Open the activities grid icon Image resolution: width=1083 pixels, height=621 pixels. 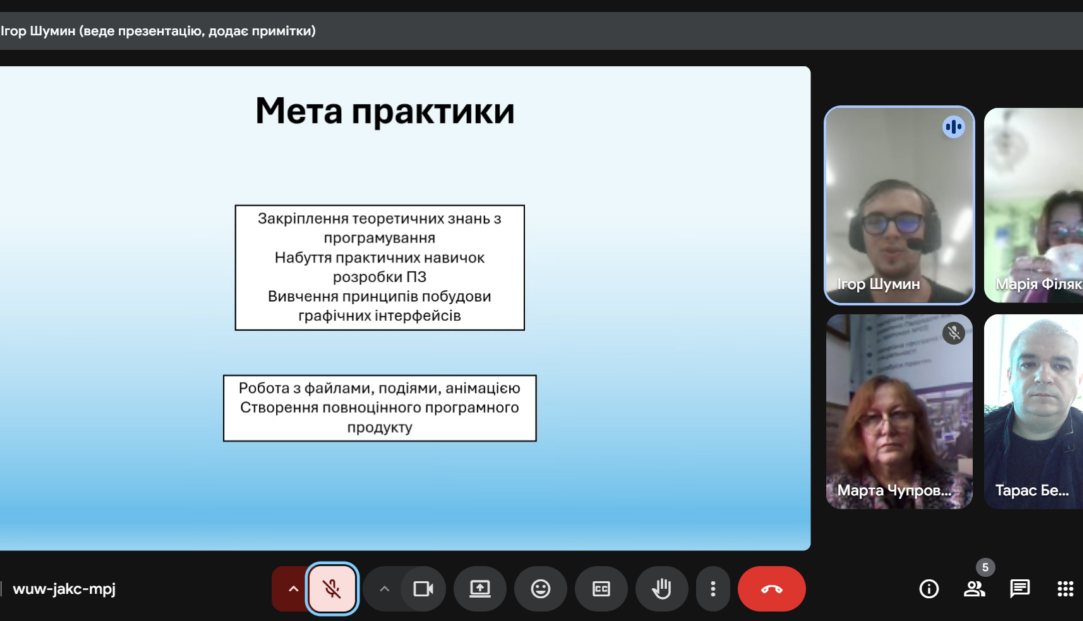pos(1065,589)
